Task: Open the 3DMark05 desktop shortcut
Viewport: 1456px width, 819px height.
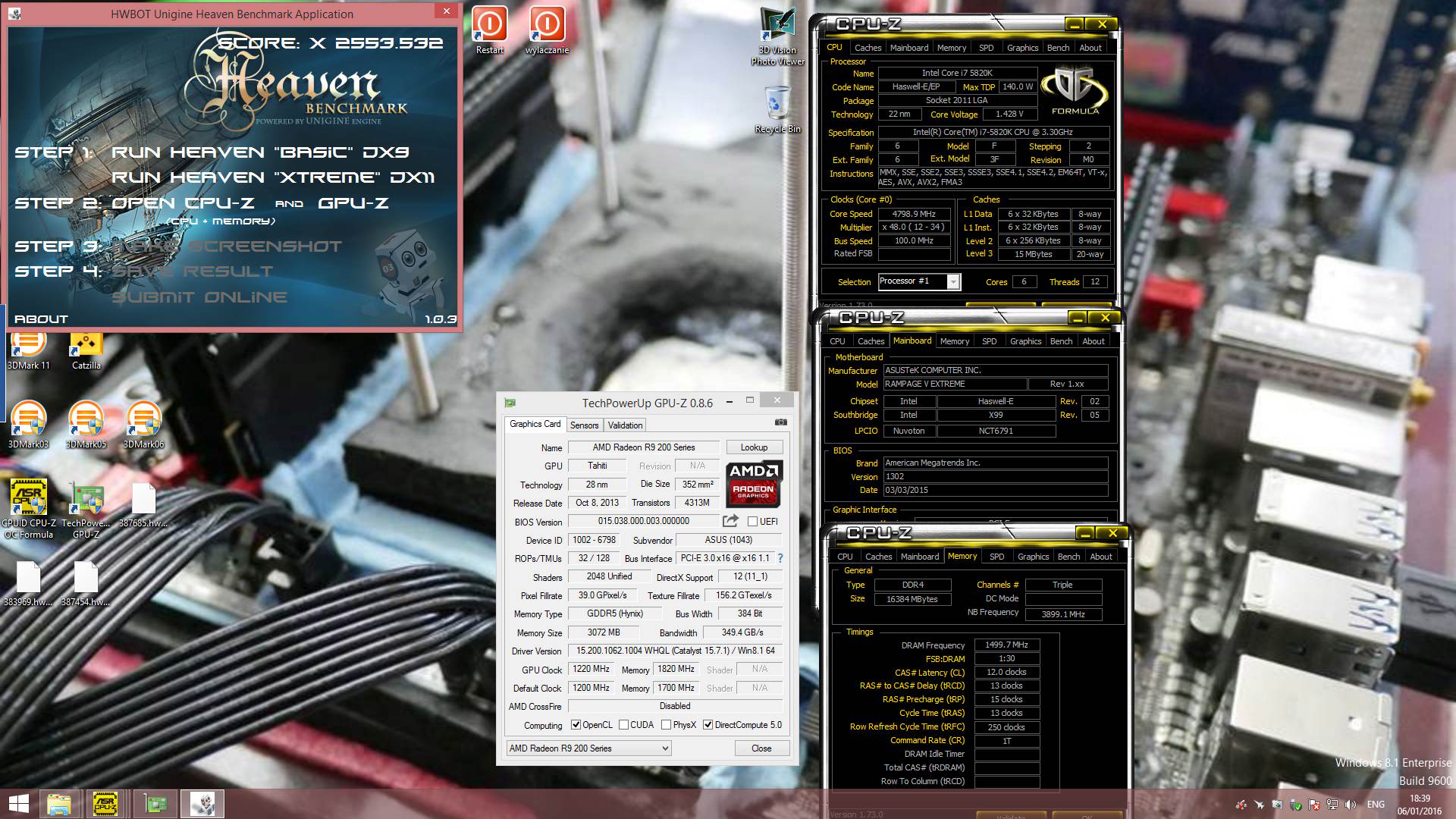Action: coord(86,425)
